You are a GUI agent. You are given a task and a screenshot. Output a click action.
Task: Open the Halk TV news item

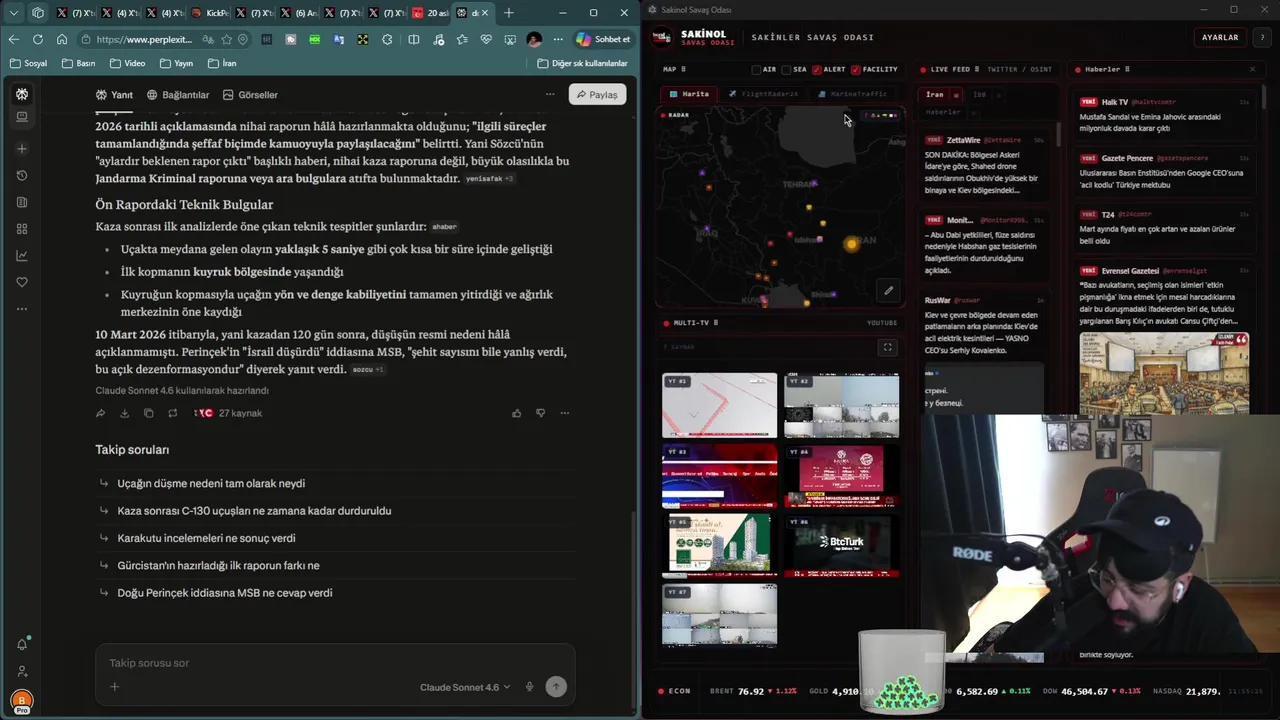pyautogui.click(x=1164, y=115)
